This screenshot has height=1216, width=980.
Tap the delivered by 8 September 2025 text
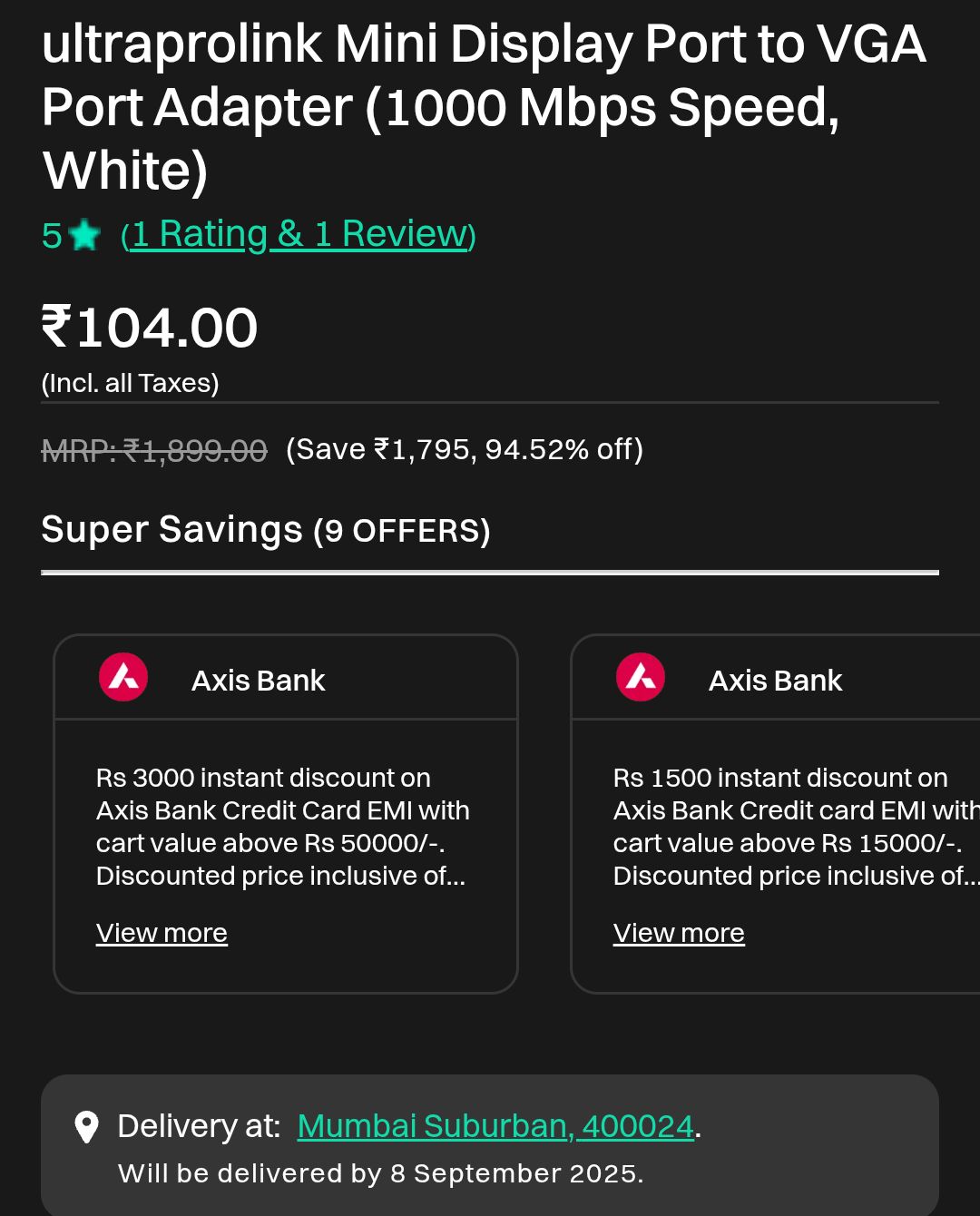click(x=381, y=1173)
